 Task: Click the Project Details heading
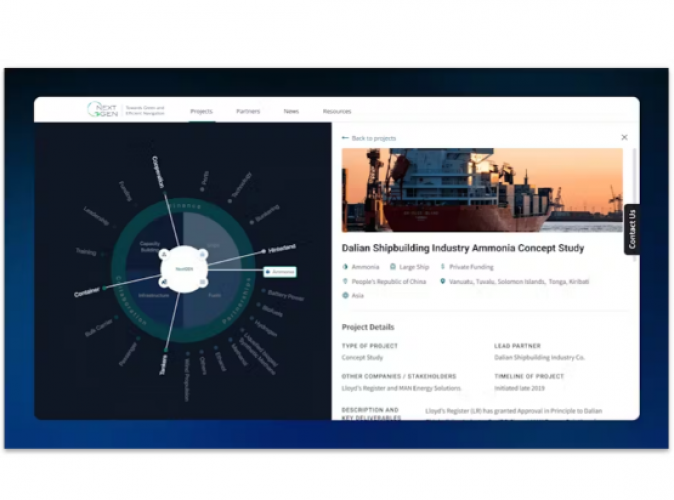pyautogui.click(x=368, y=327)
